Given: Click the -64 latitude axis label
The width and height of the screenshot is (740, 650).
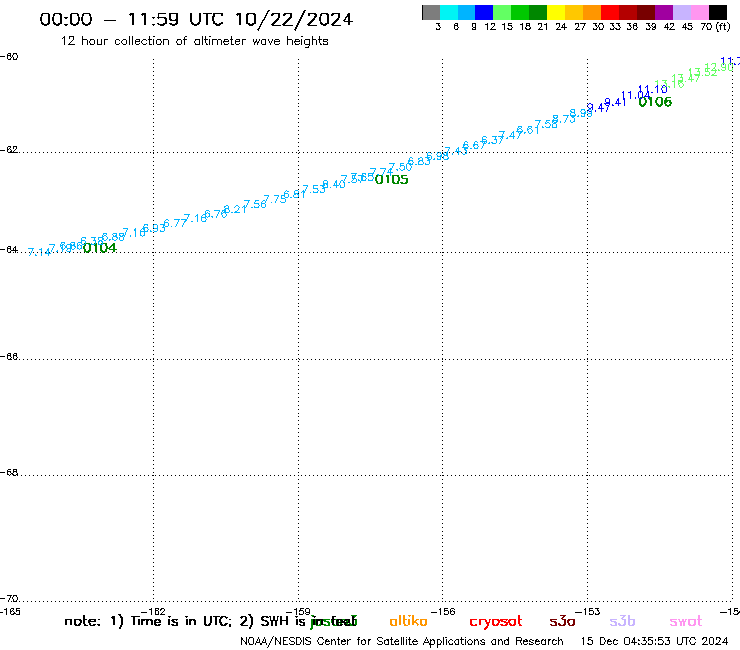Looking at the screenshot, I should 9,249.
